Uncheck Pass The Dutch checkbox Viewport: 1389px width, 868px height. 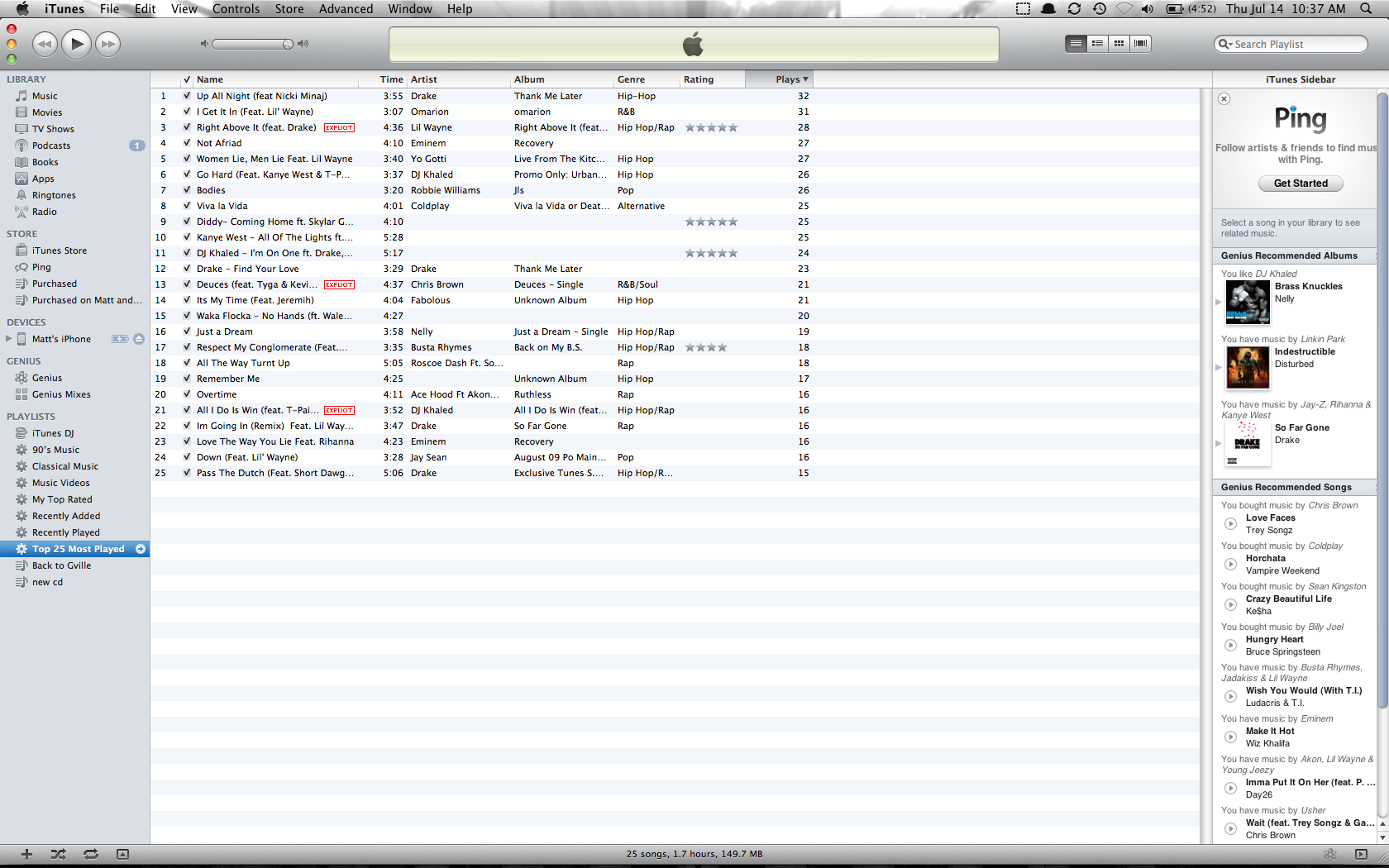[187, 473]
